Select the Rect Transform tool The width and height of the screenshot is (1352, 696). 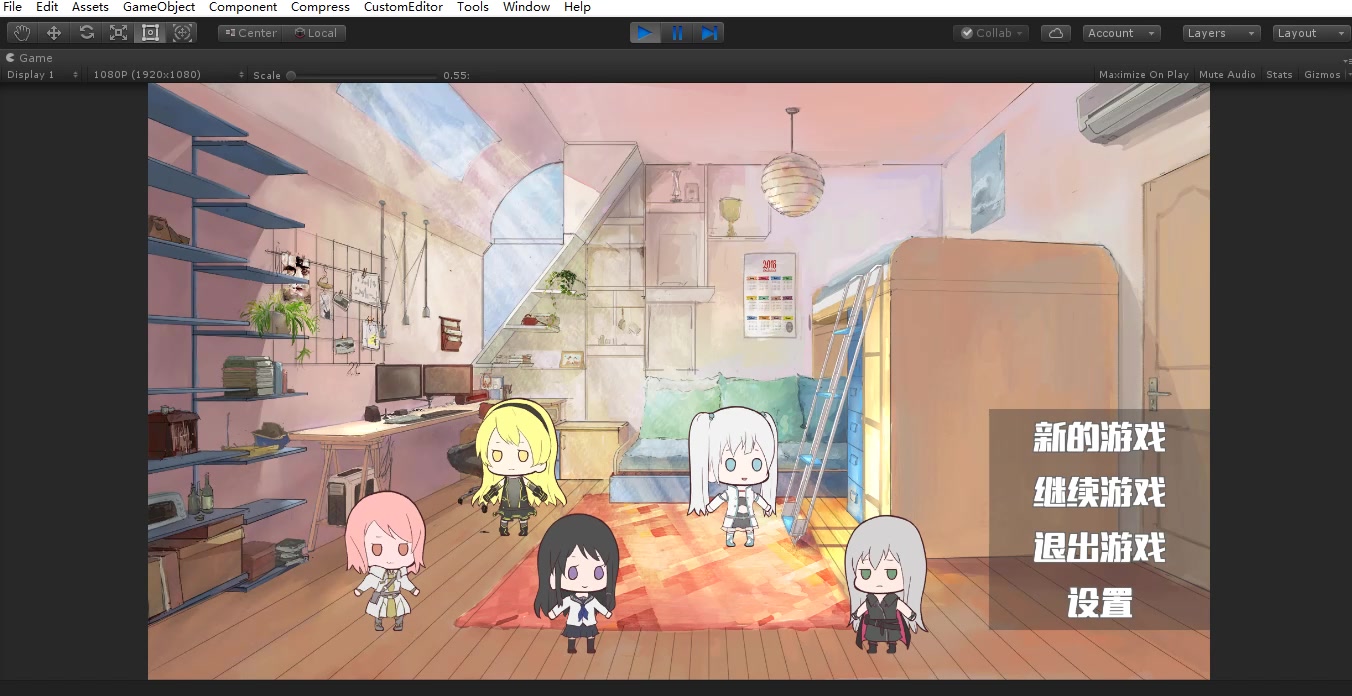[x=150, y=33]
